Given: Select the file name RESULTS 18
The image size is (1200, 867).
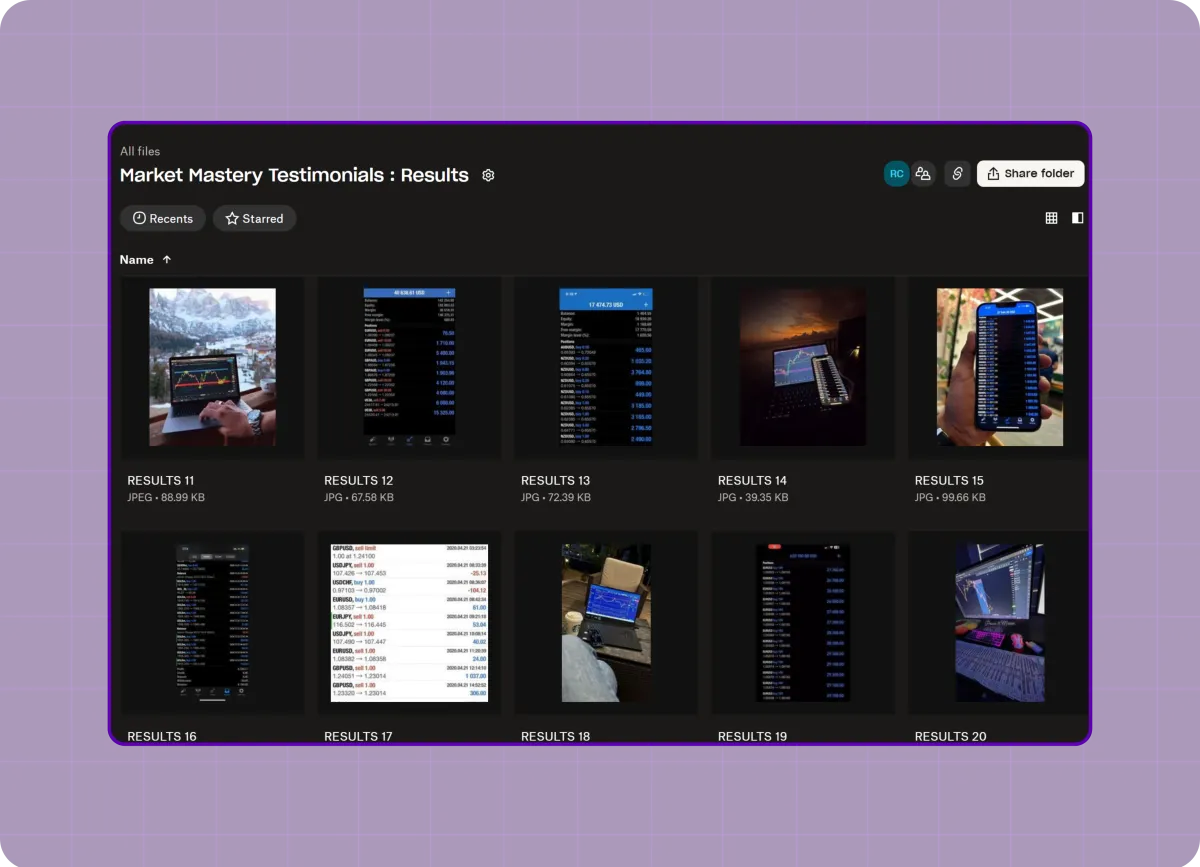Looking at the screenshot, I should click(556, 736).
